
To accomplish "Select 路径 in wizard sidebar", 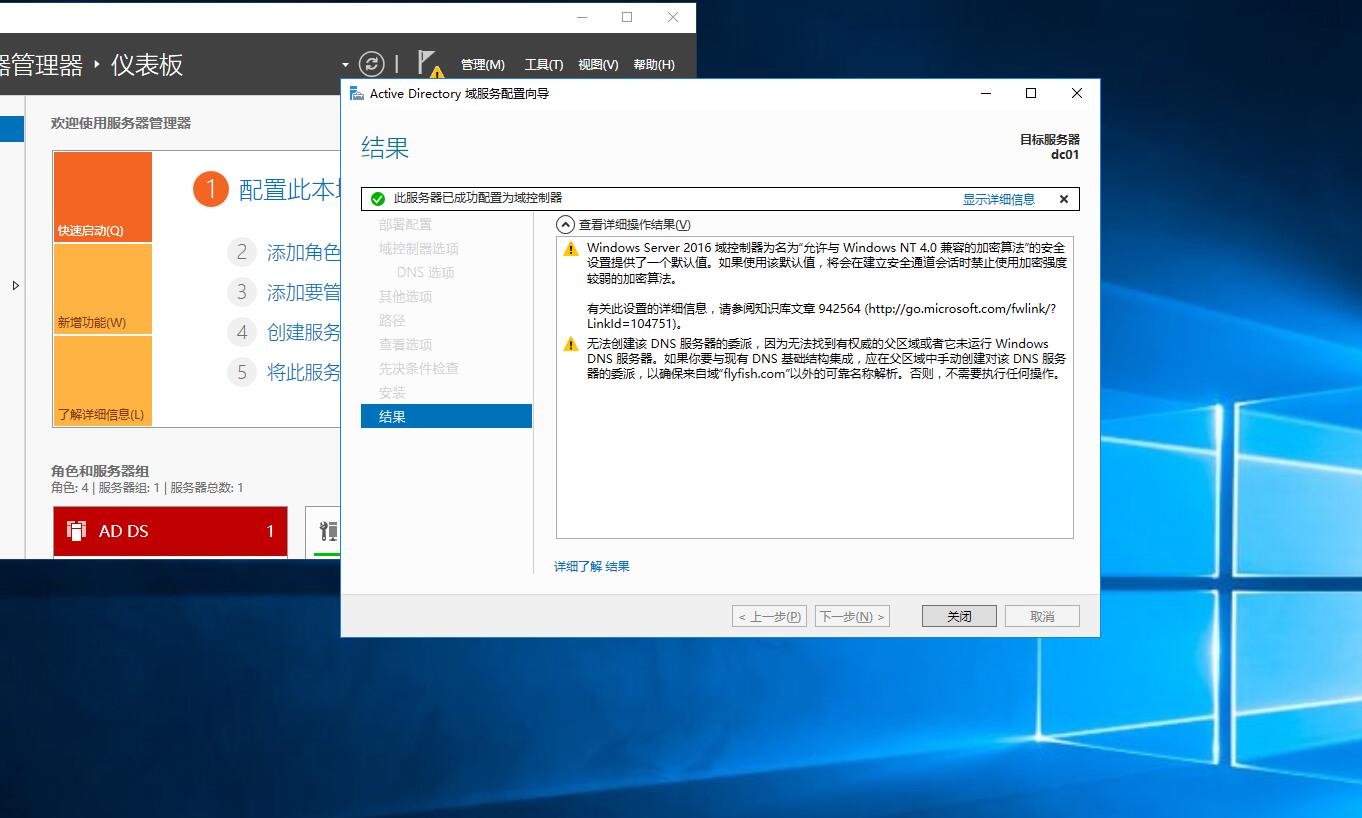I will click(392, 320).
